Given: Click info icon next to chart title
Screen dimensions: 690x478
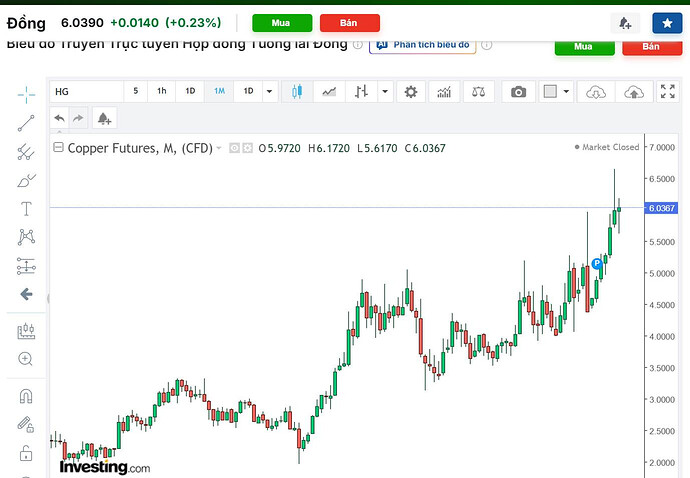Looking at the screenshot, I should coord(358,45).
